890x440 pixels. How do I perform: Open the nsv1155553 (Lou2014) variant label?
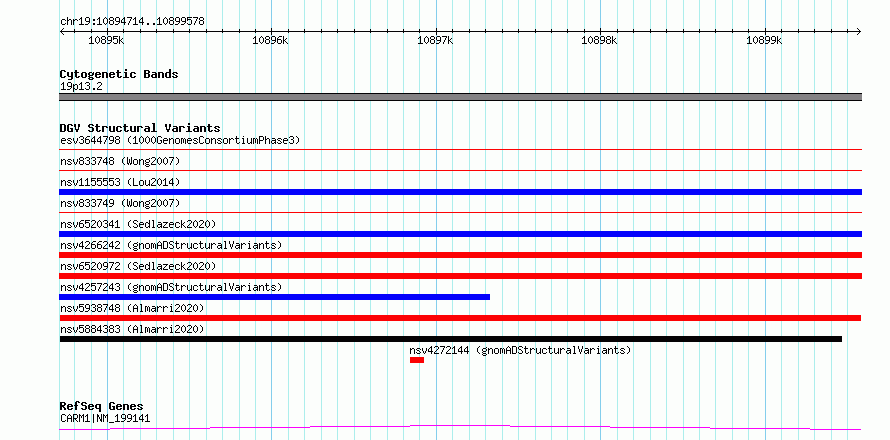click(120, 182)
